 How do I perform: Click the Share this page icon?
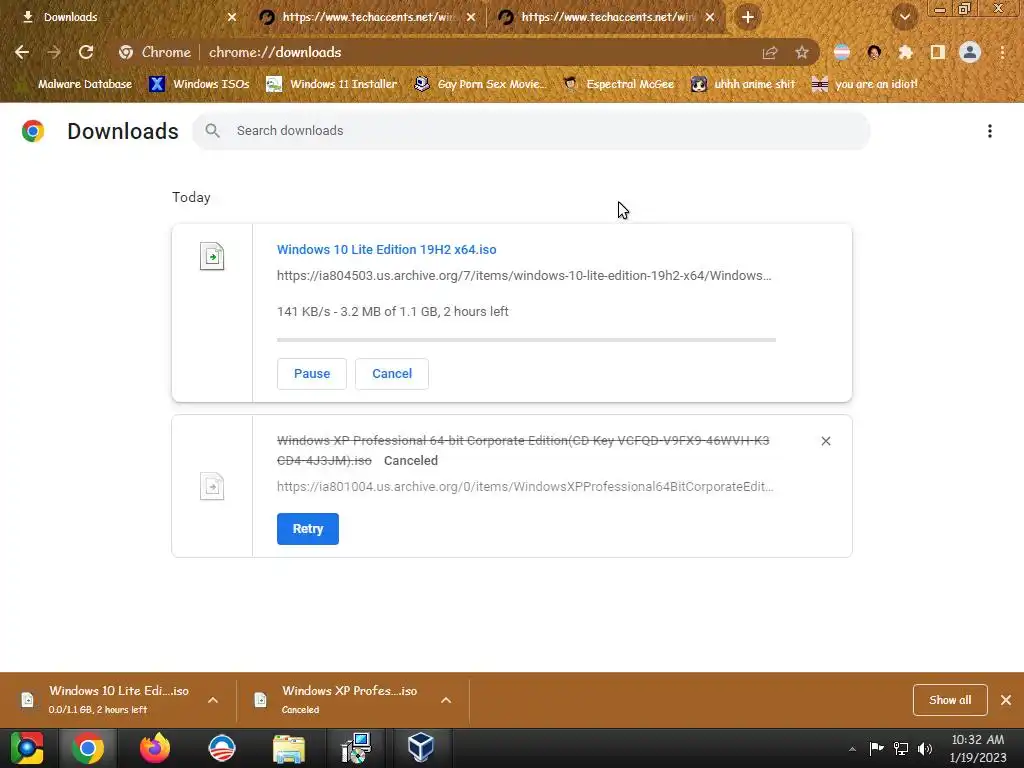(770, 52)
